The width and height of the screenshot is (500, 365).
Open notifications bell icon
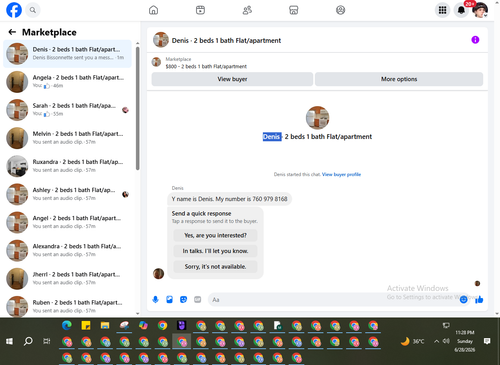click(461, 10)
